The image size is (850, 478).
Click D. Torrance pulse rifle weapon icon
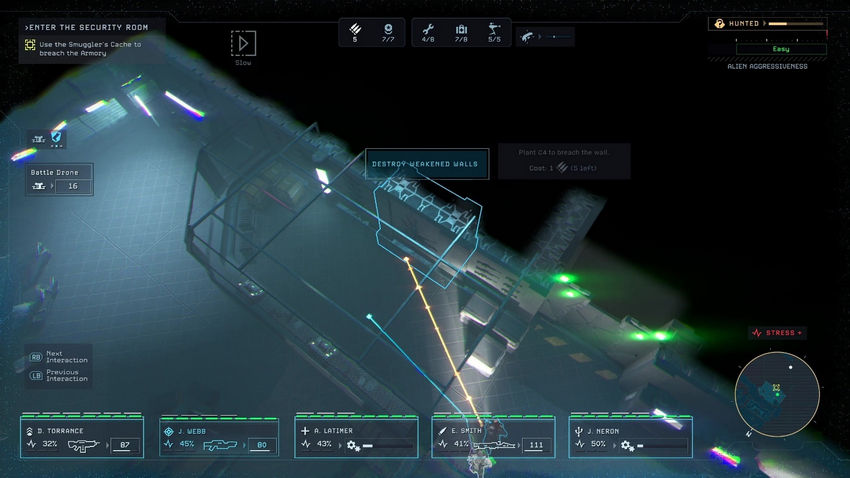[83, 445]
